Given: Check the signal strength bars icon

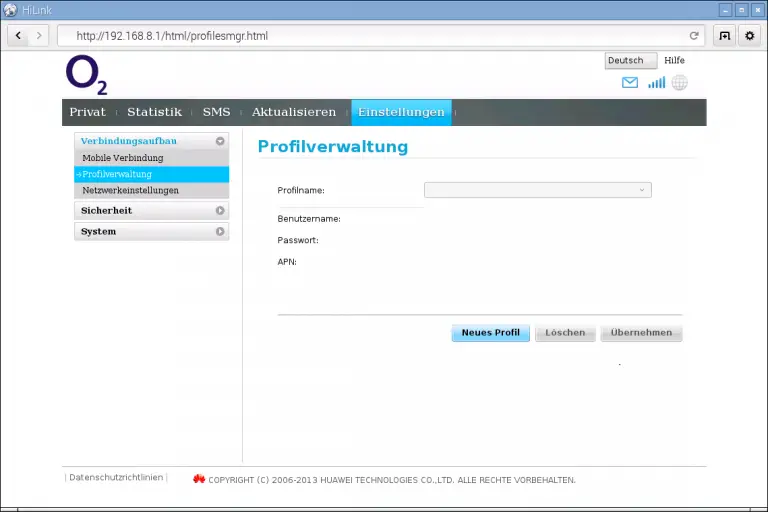Looking at the screenshot, I should [x=656, y=83].
